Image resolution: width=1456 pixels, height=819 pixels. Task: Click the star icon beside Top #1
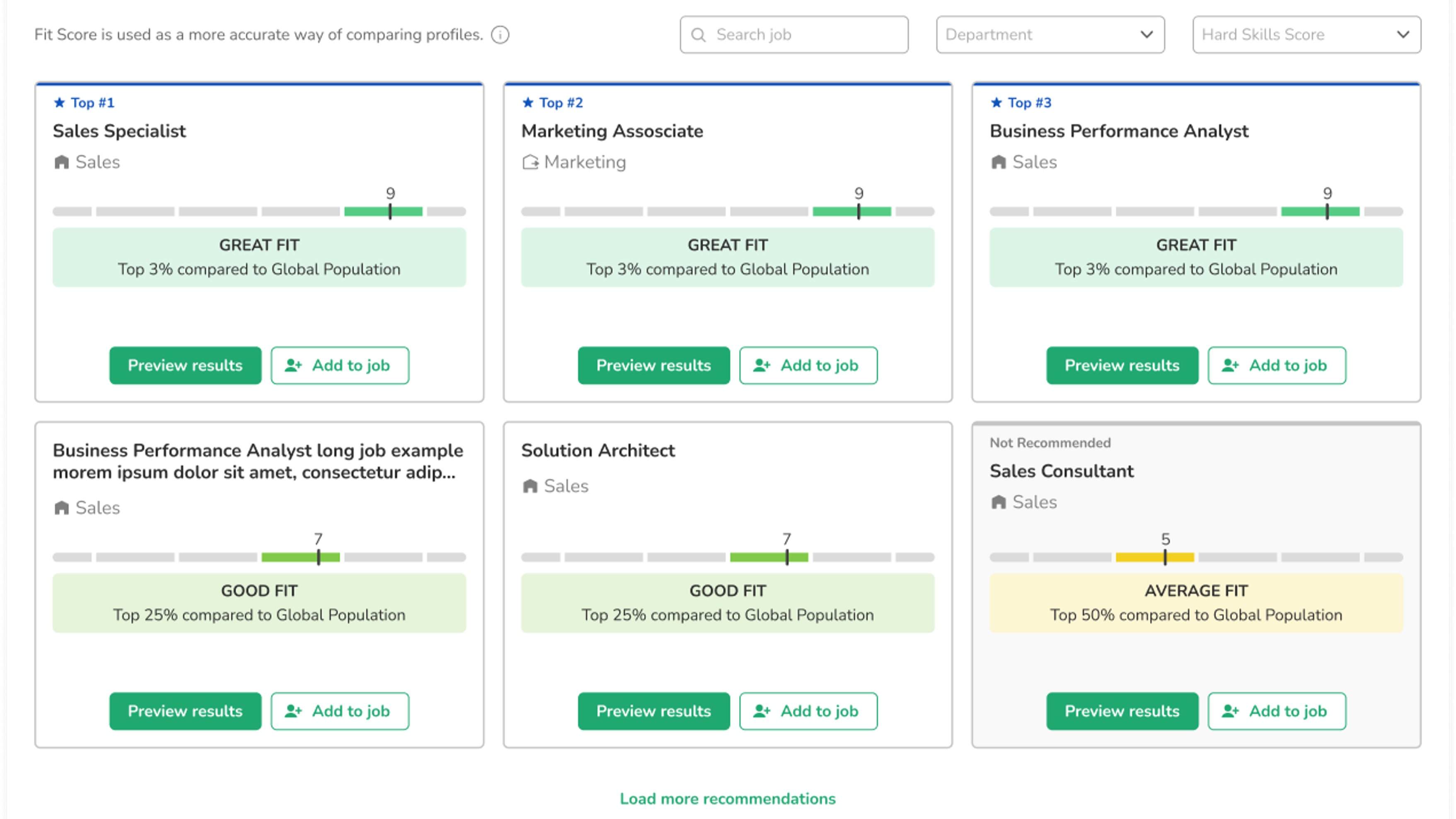(59, 102)
